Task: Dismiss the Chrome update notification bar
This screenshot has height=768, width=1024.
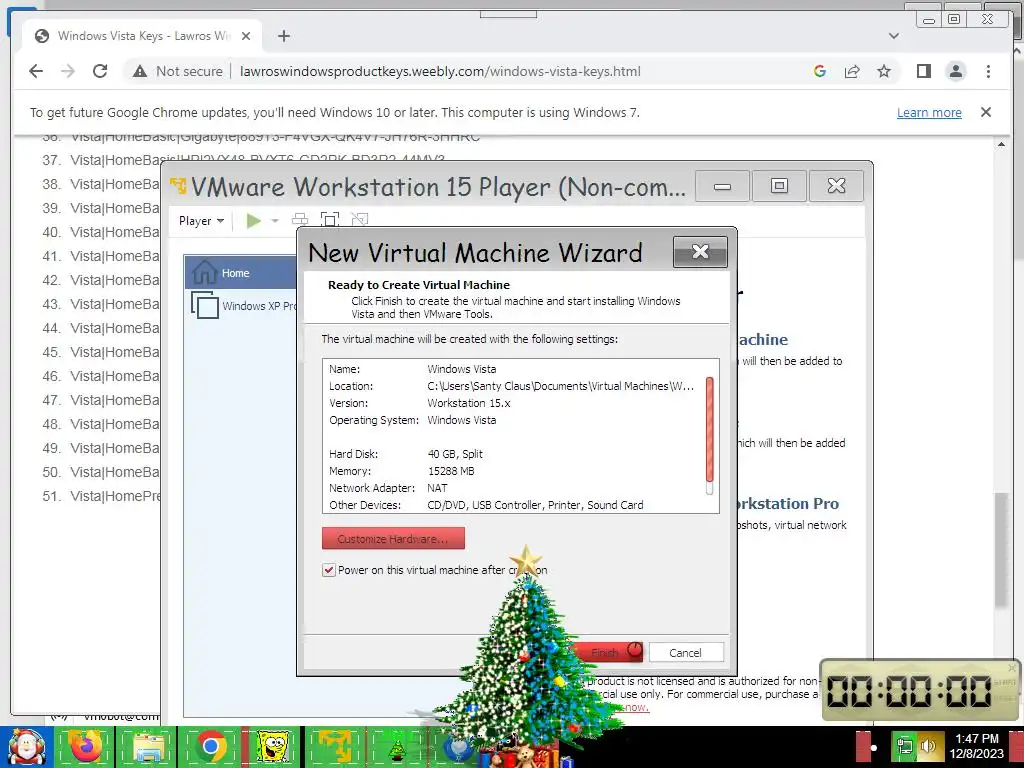Action: click(x=986, y=112)
